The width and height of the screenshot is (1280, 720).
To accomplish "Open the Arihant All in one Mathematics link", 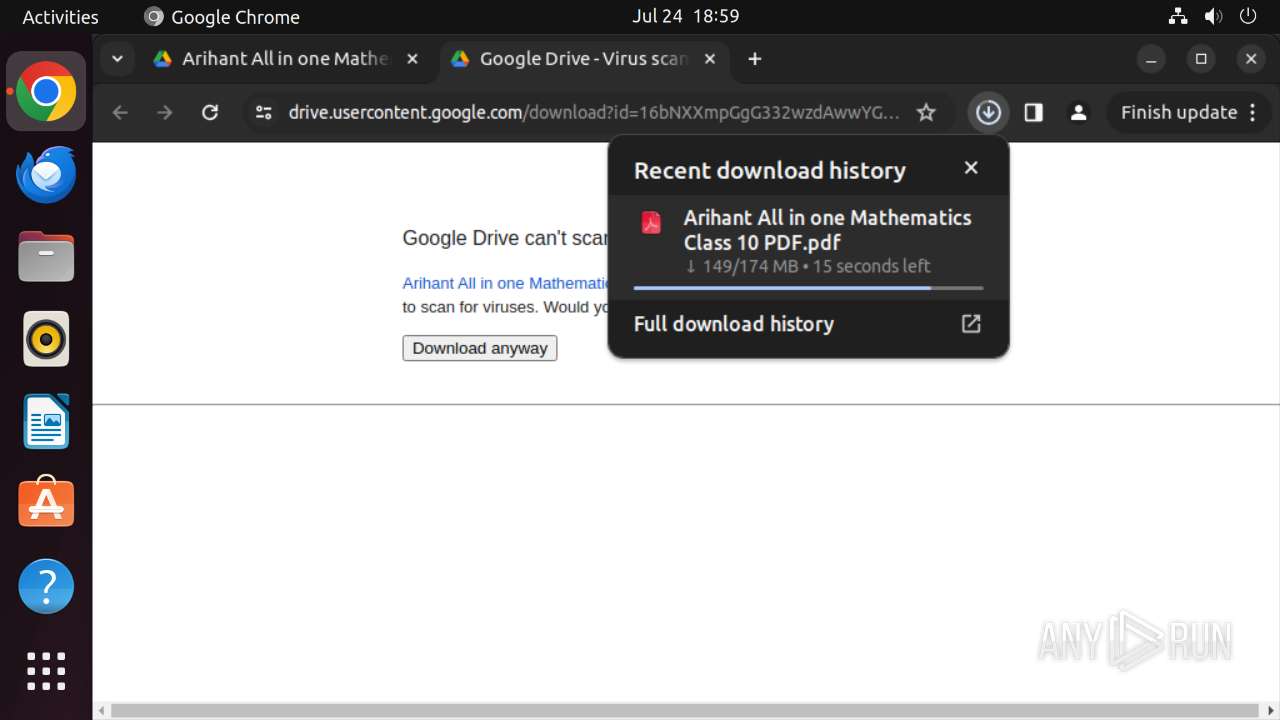I will 505,283.
